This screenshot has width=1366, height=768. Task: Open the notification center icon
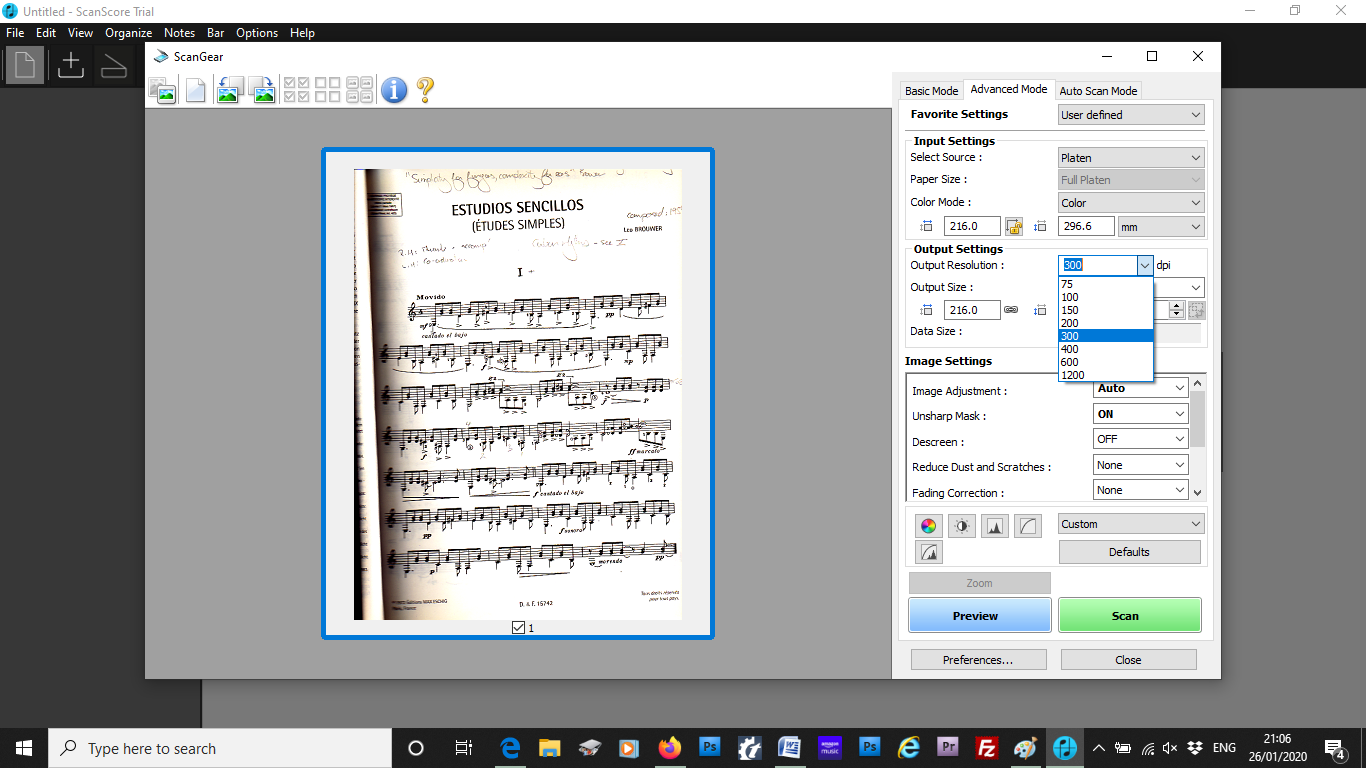1334,748
